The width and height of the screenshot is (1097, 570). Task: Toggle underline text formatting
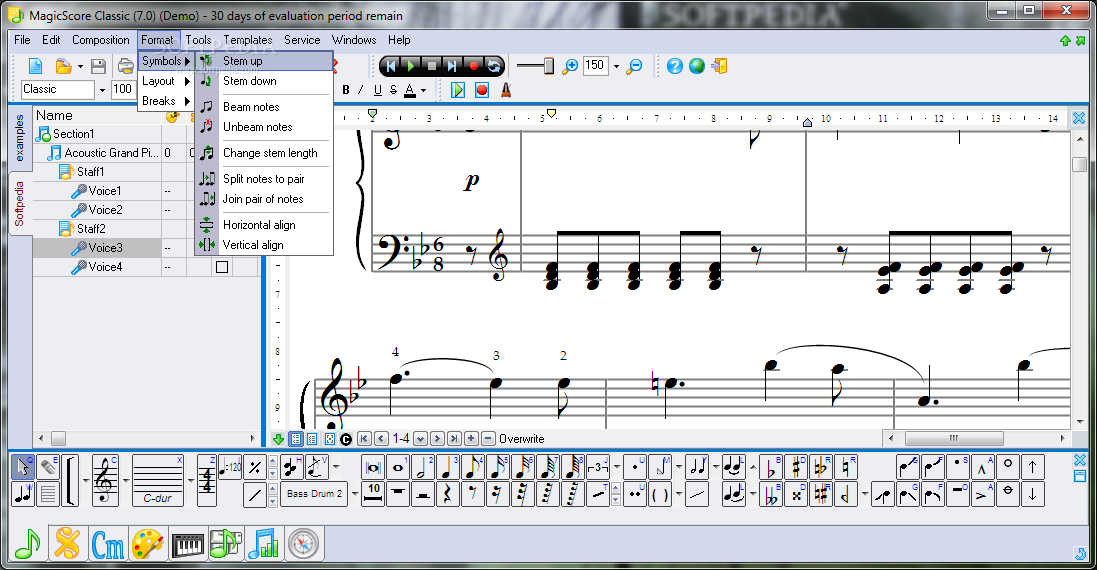[x=378, y=90]
